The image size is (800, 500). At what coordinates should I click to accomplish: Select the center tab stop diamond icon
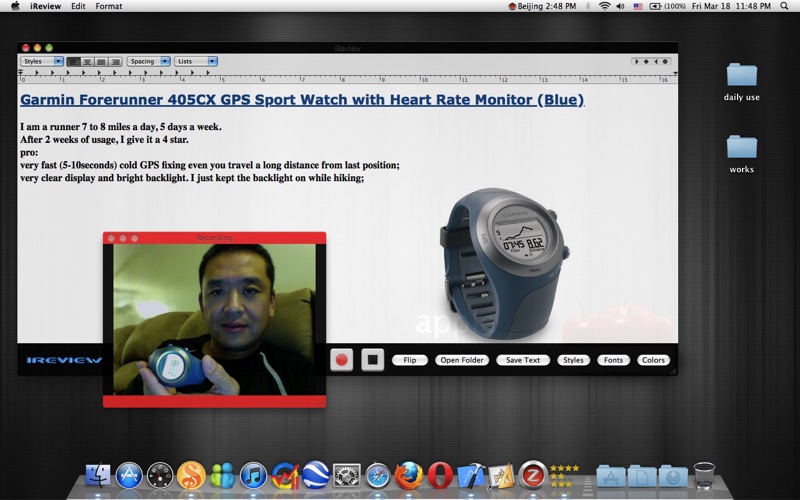point(646,61)
